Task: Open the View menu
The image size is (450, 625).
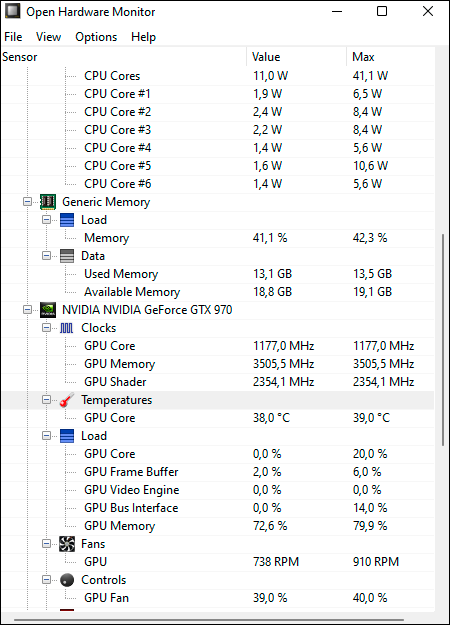Action: [x=48, y=37]
